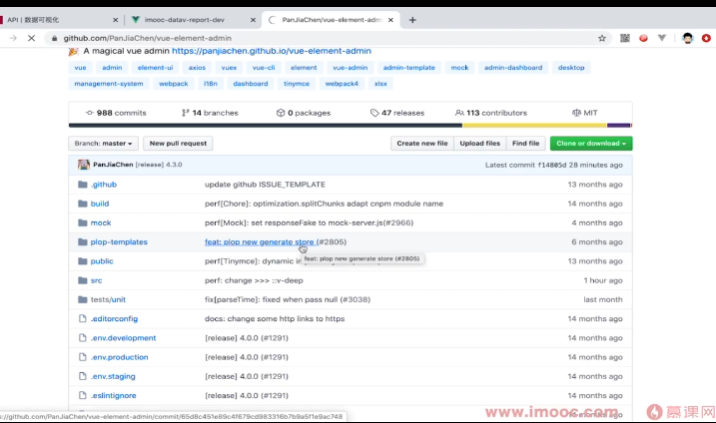Open a new browser tab
Viewport: 716px width, 423px height.
pyautogui.click(x=412, y=20)
